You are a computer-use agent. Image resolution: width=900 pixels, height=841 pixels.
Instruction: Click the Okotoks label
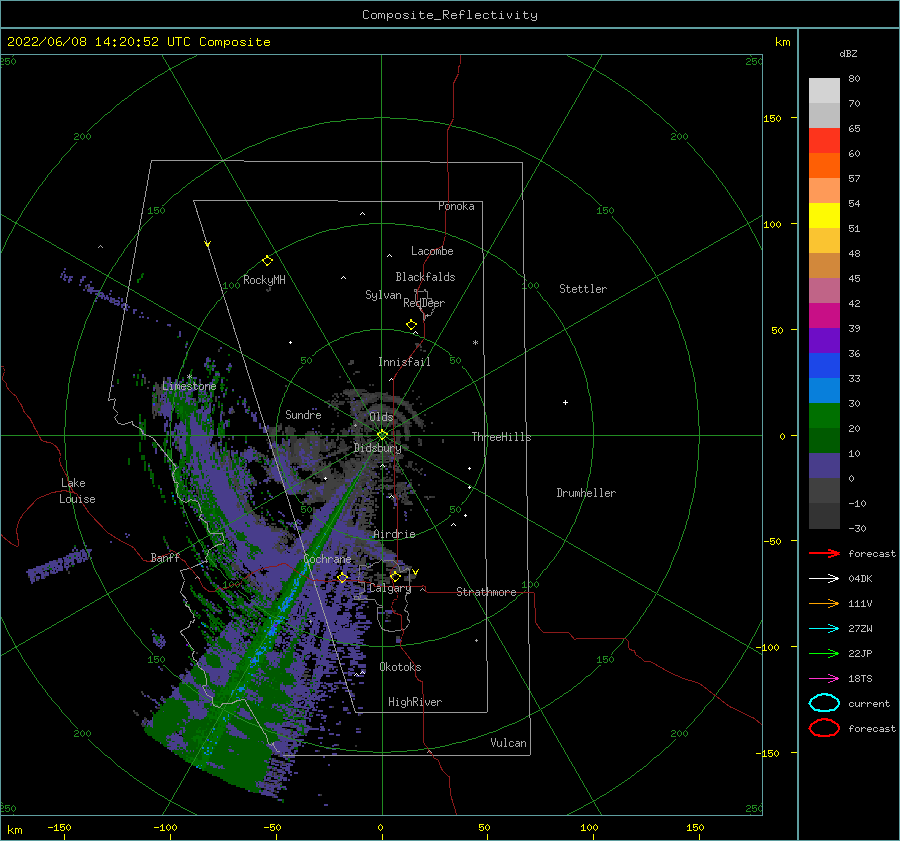point(400,667)
